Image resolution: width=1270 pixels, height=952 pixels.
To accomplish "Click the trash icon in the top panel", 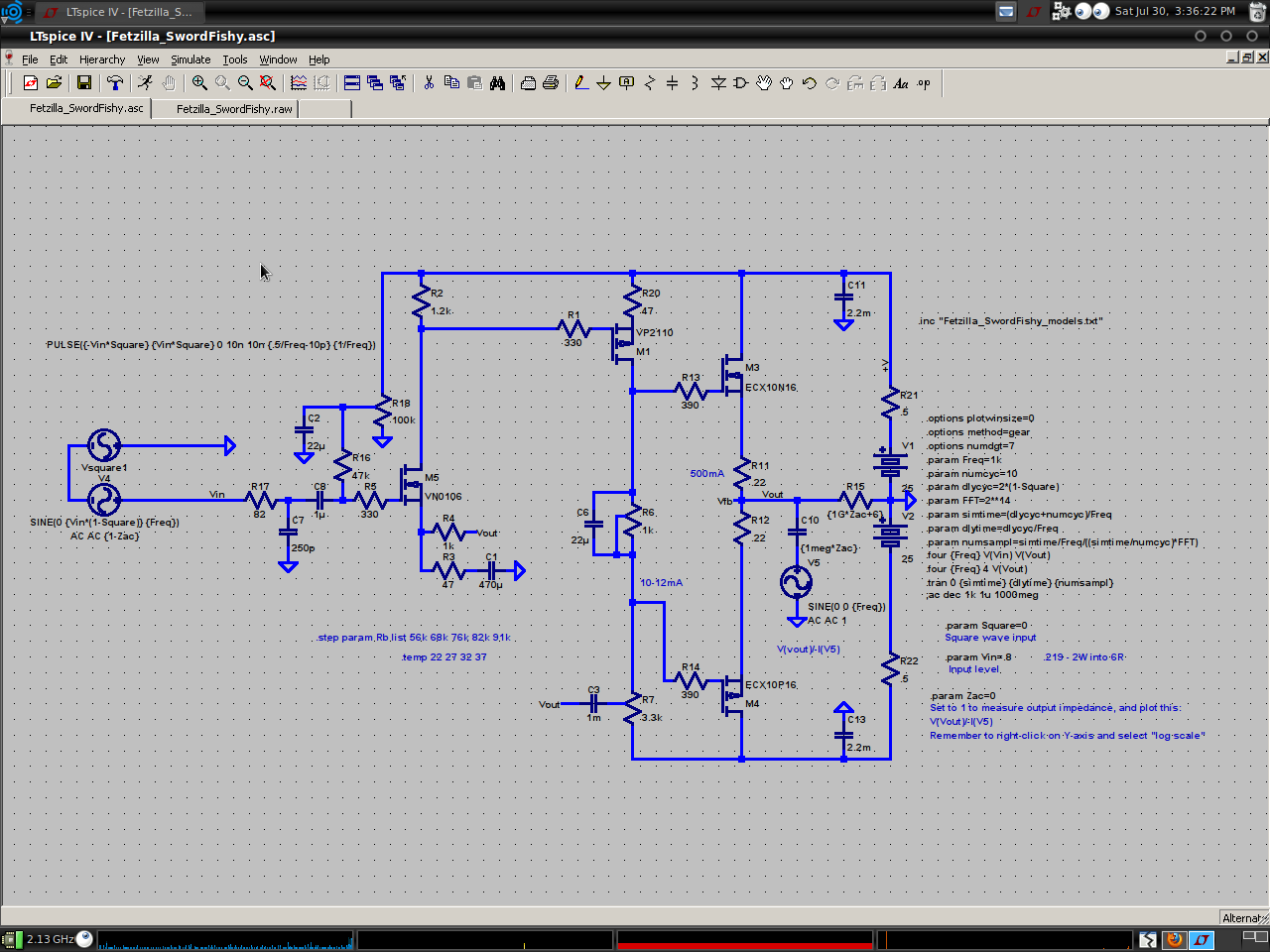I will tap(1257, 12).
